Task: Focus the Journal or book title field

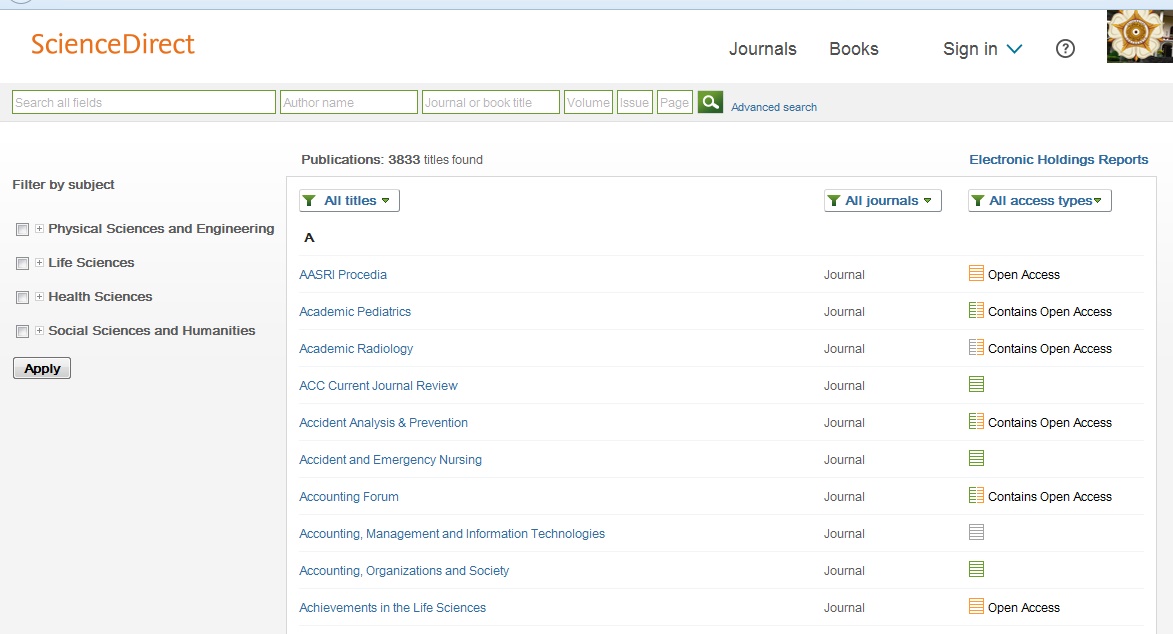Action: click(491, 103)
